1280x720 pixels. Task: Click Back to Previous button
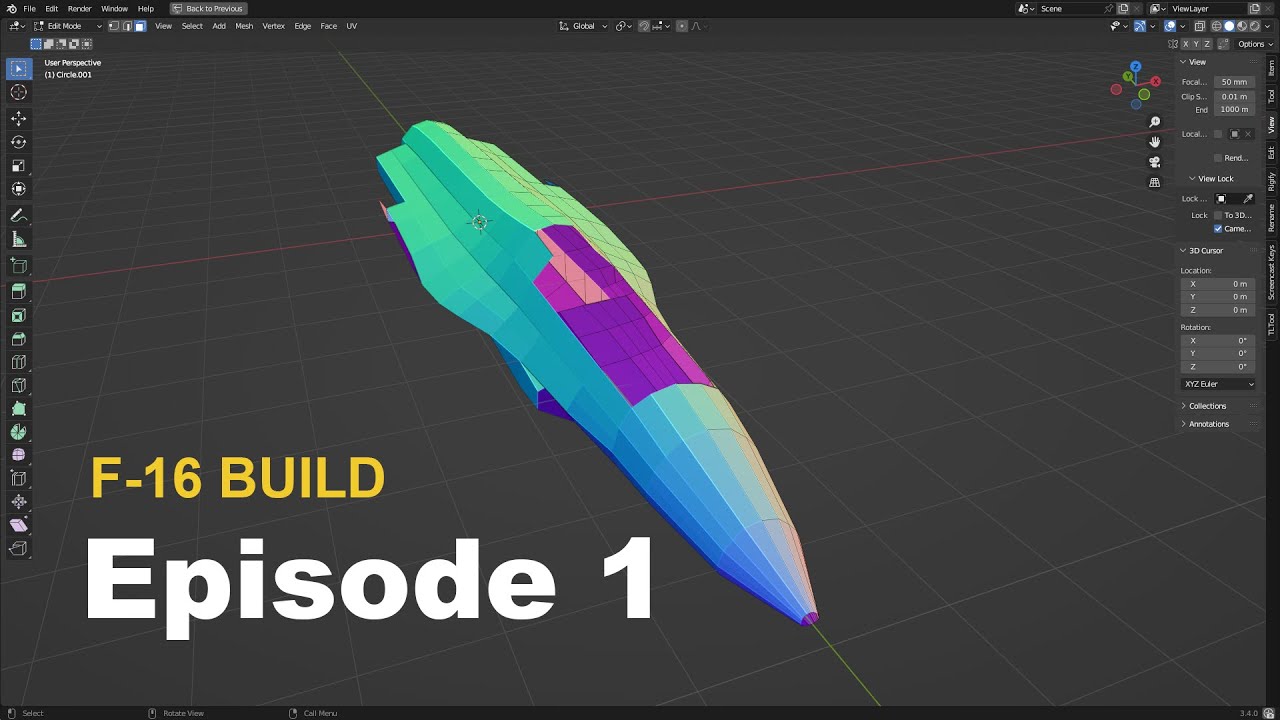coord(208,8)
